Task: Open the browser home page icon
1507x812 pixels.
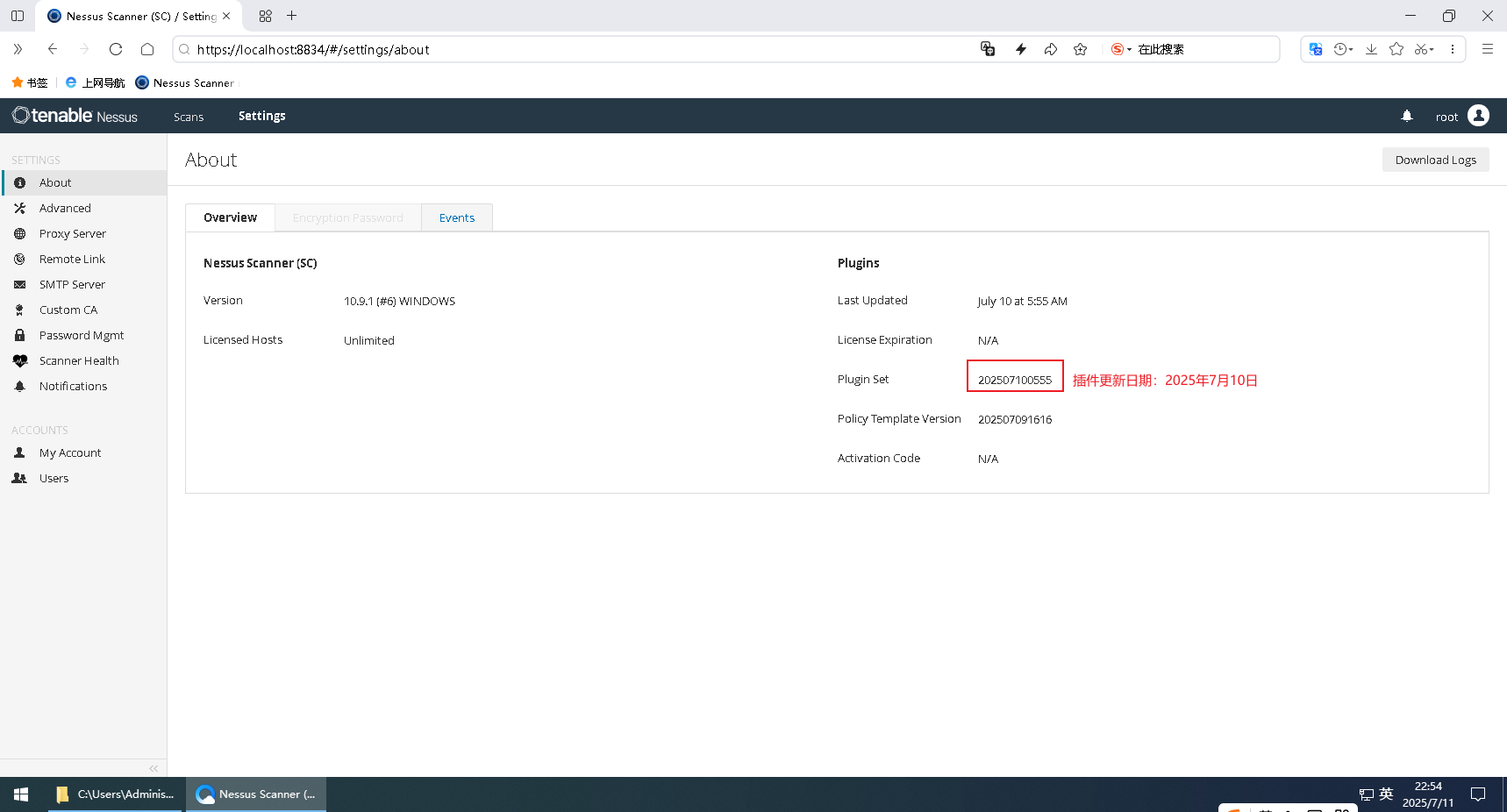Action: (x=147, y=49)
